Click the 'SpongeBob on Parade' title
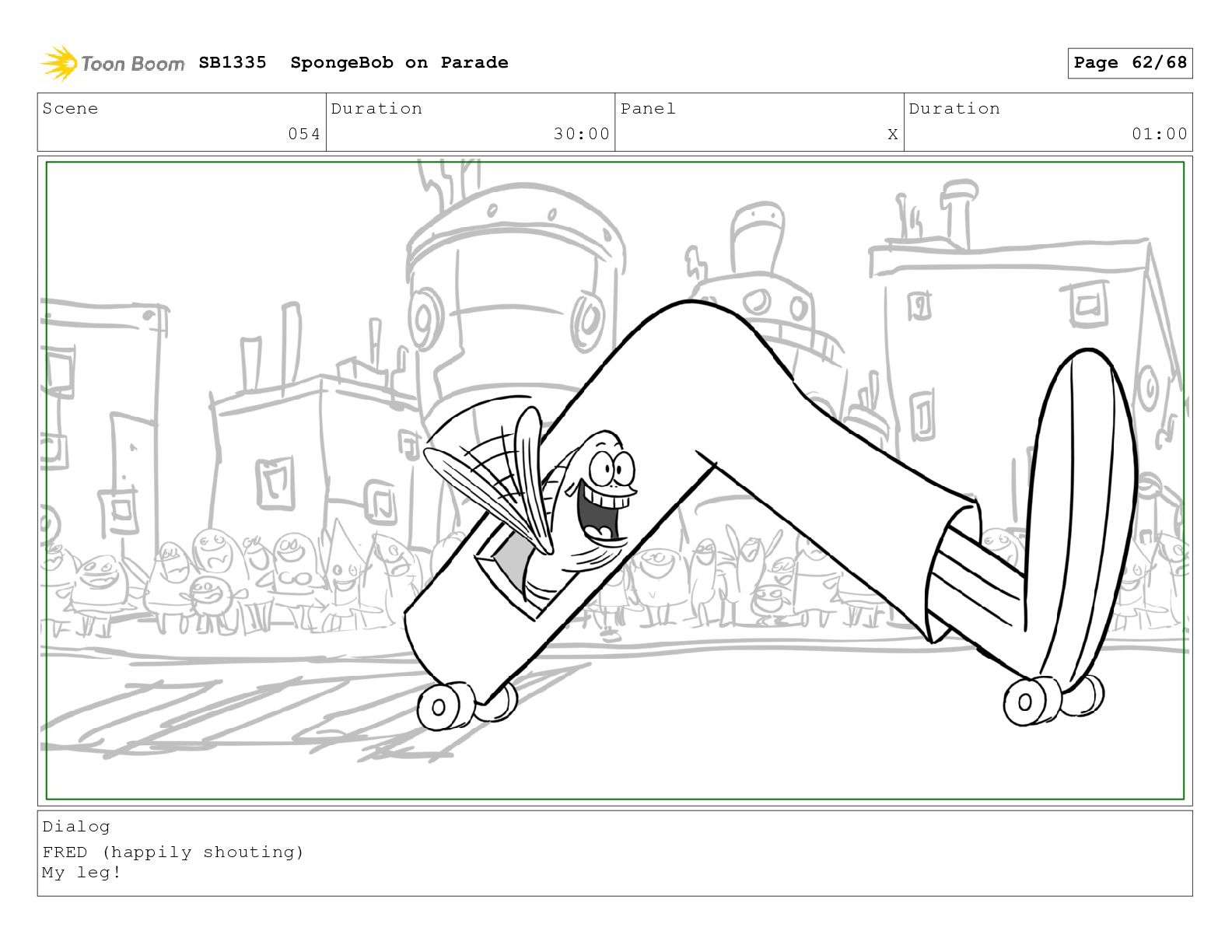1232x952 pixels. pos(399,62)
